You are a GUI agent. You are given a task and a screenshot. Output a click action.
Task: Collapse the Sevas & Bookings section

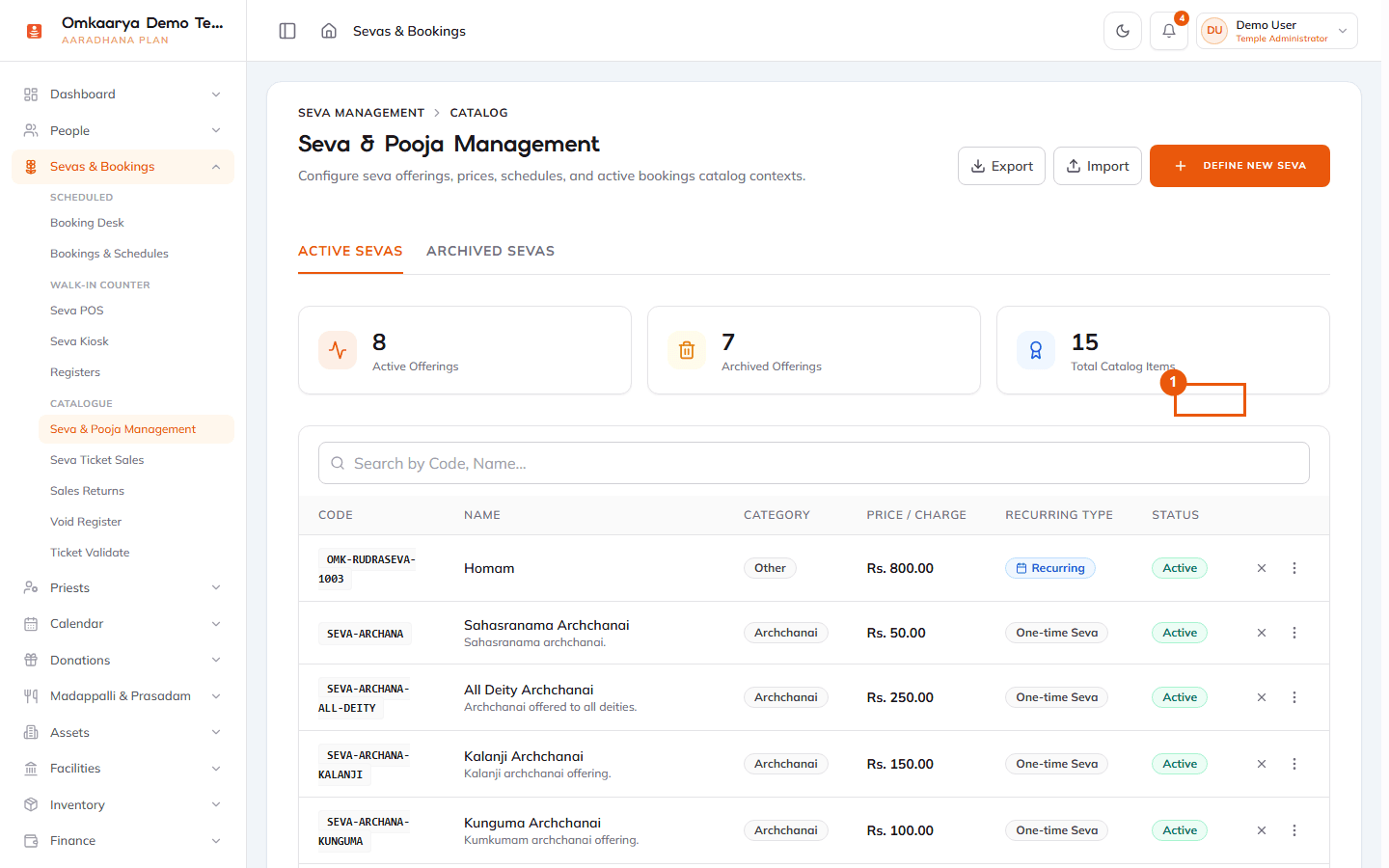[123, 167]
